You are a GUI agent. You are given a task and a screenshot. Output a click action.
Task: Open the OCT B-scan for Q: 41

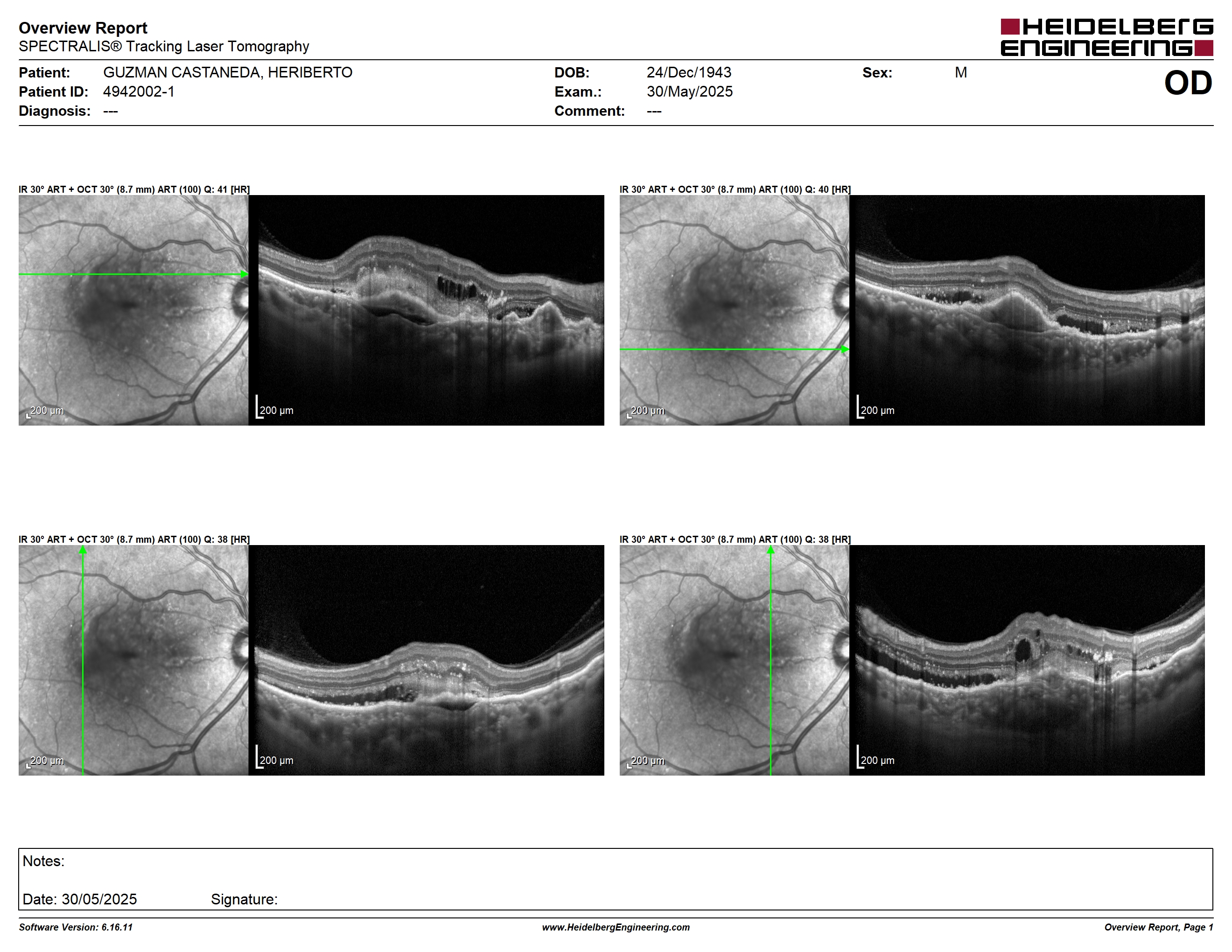(x=427, y=310)
